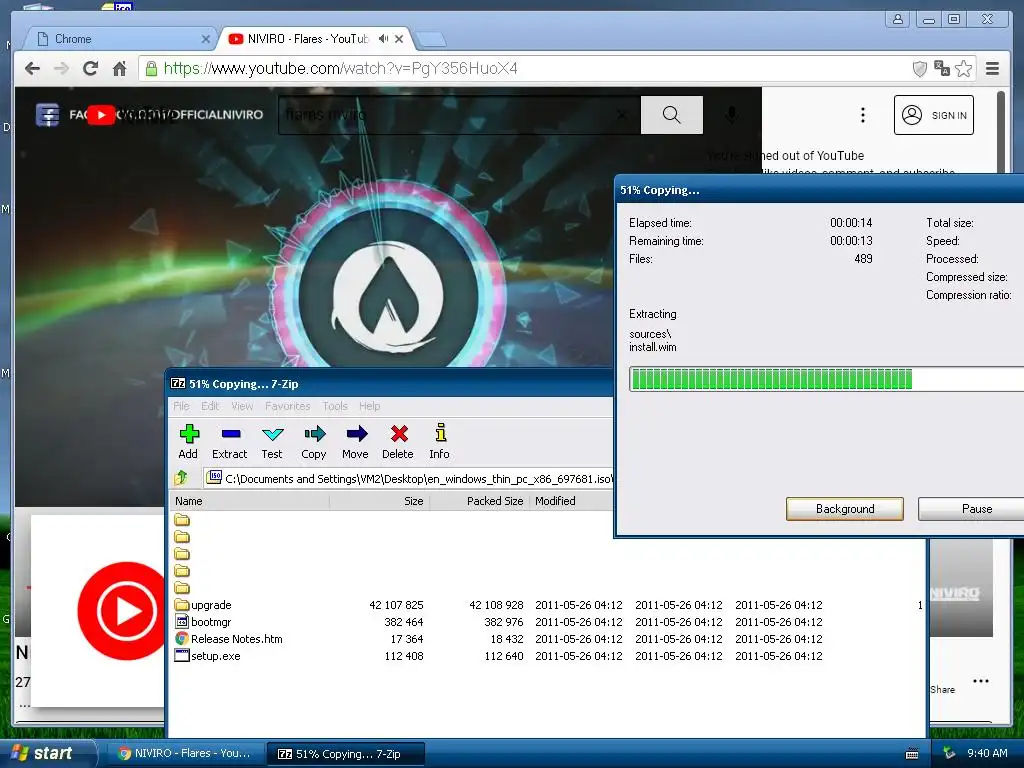The height and width of the screenshot is (768, 1024).
Task: Click the green copying progress bar
Action: tap(827, 379)
